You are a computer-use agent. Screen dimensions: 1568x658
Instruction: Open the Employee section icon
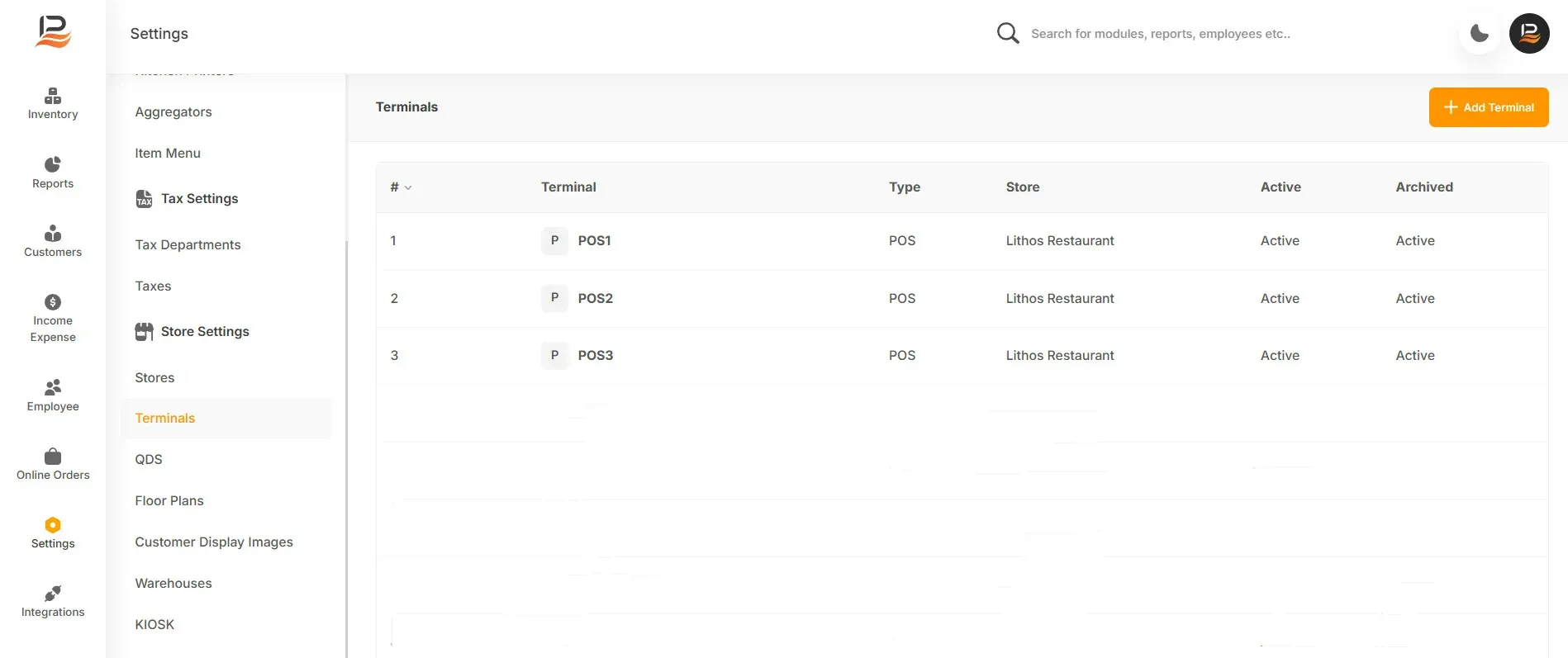click(x=53, y=387)
